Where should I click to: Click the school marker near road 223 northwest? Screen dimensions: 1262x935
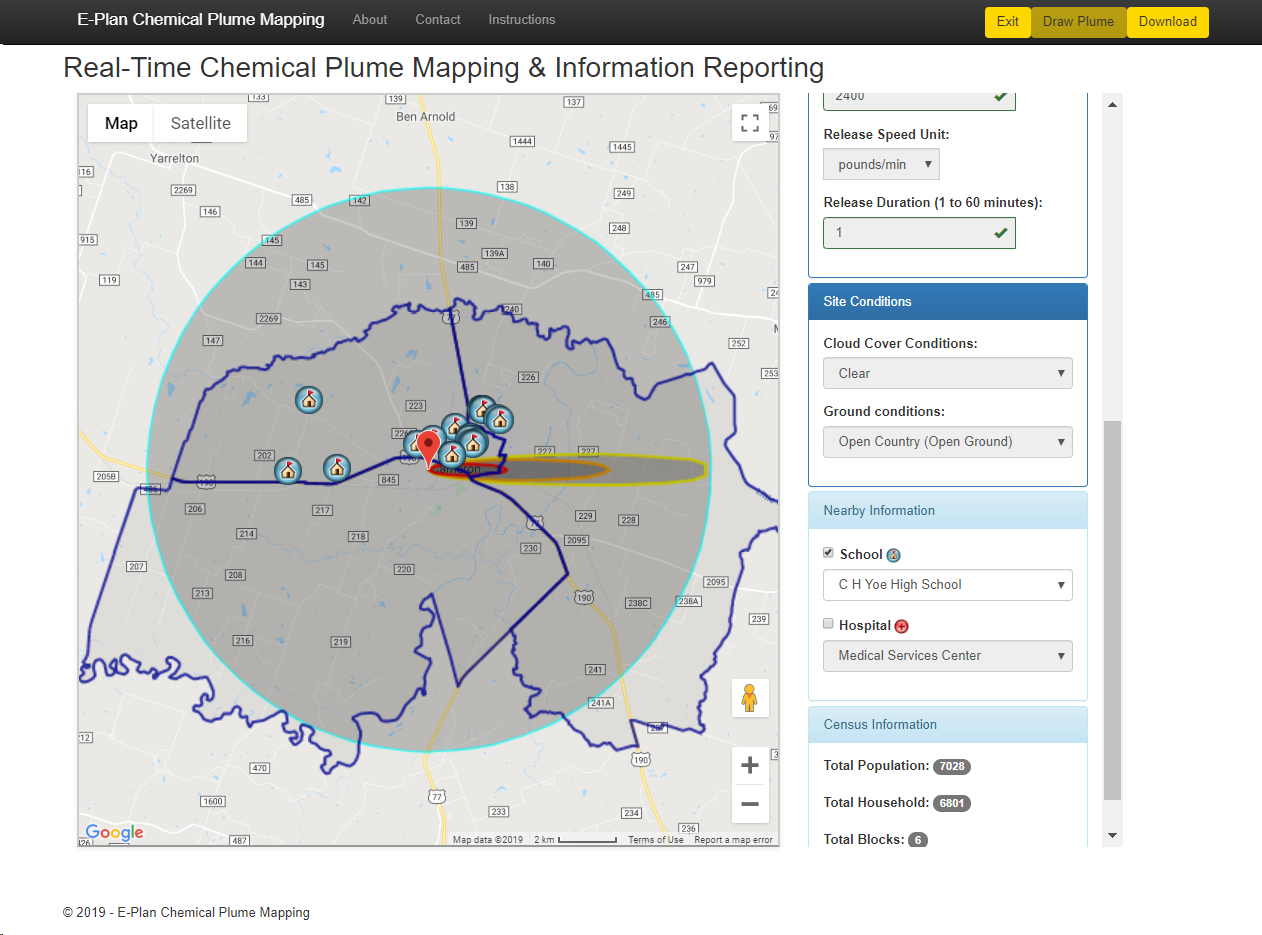[309, 400]
